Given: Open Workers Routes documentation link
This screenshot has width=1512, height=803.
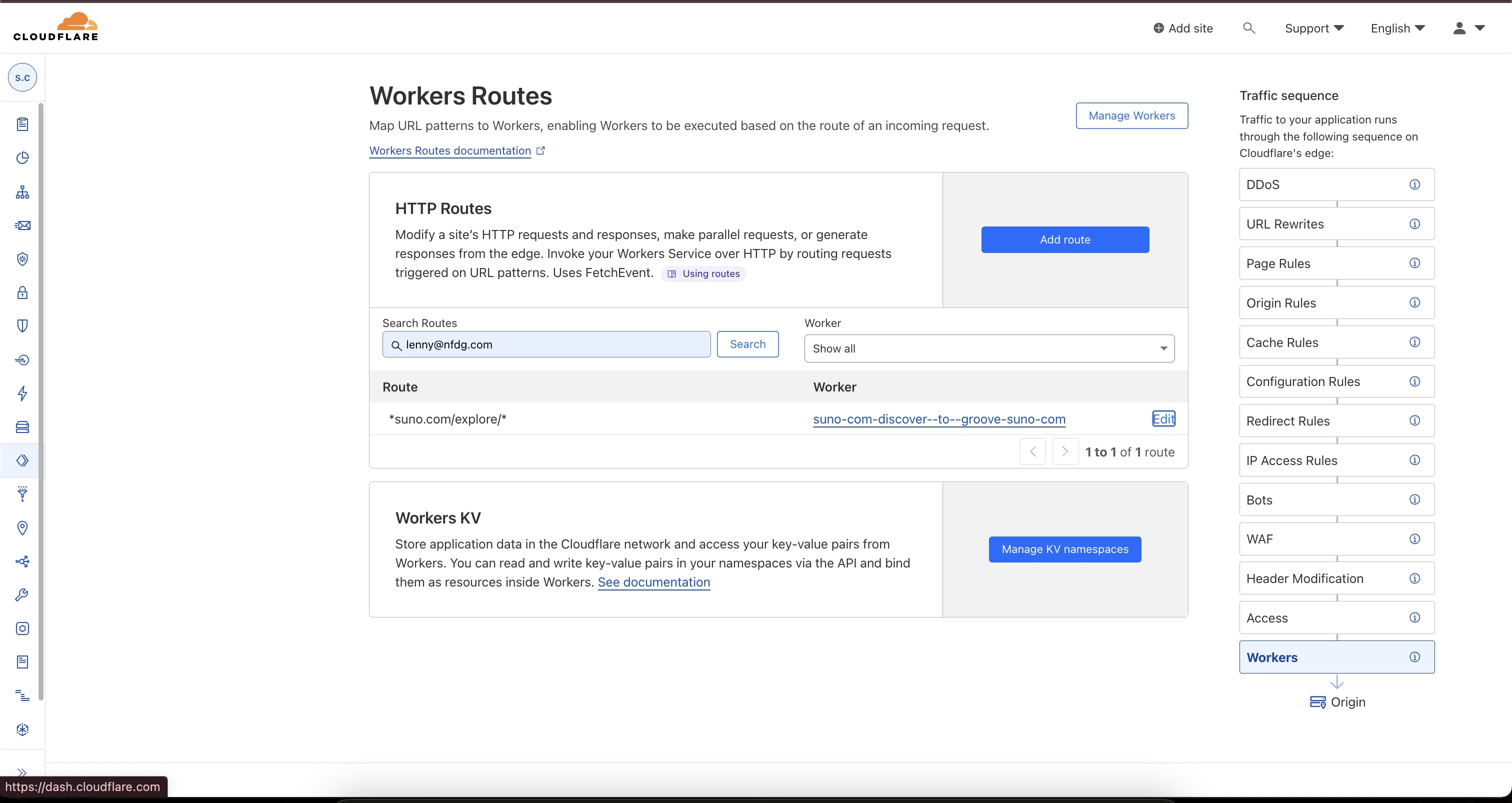Looking at the screenshot, I should pyautogui.click(x=456, y=151).
